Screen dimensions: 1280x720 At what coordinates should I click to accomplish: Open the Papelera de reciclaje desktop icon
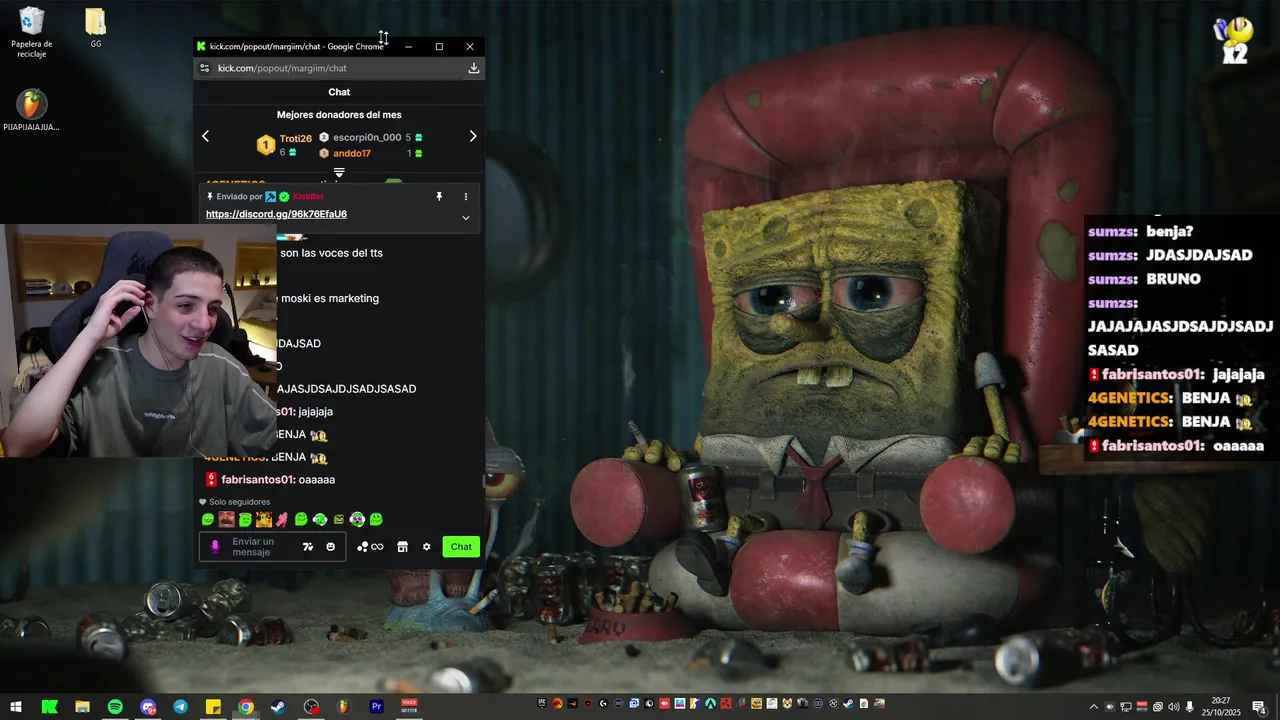(32, 31)
